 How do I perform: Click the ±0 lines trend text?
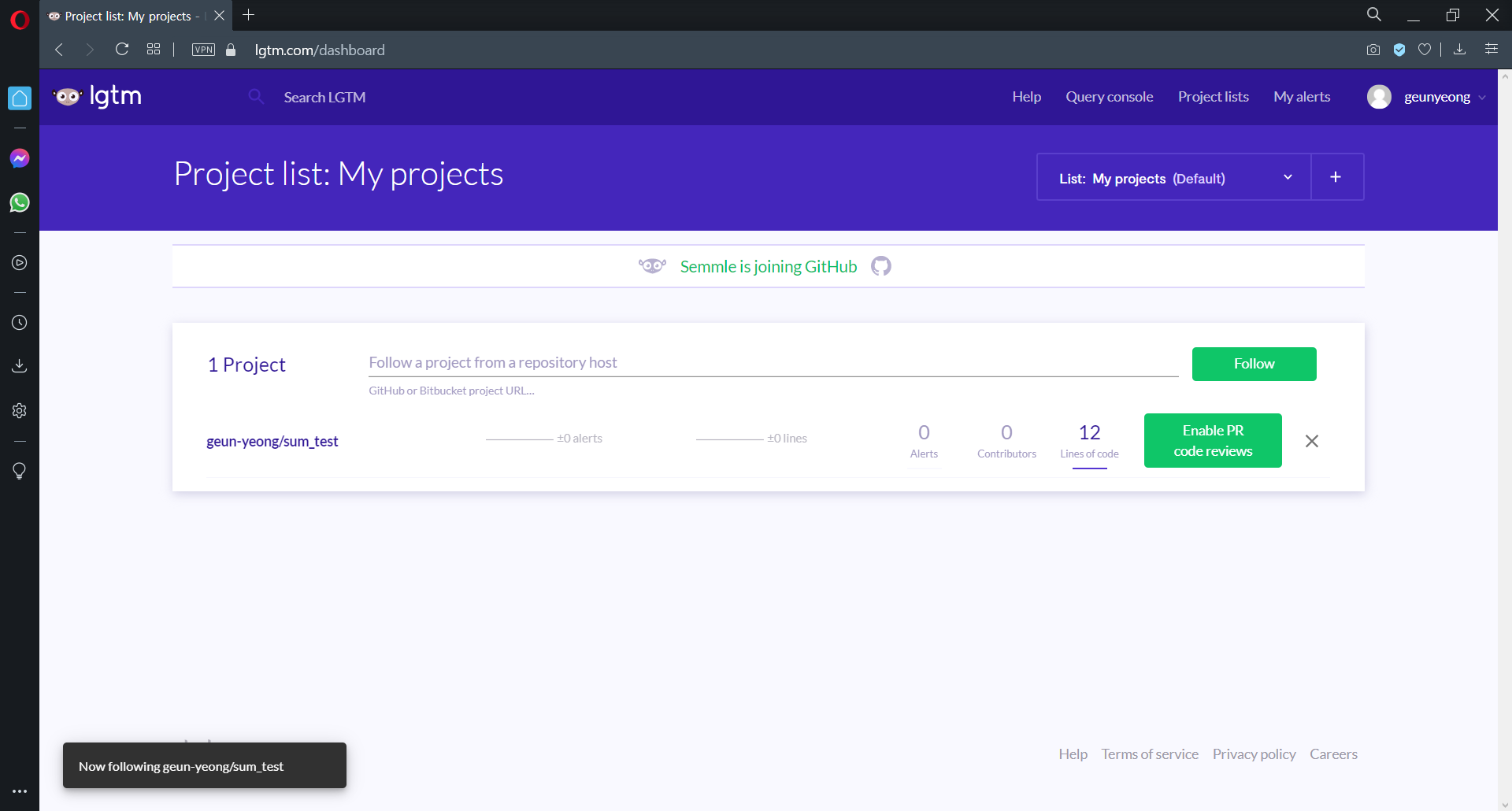click(x=787, y=439)
